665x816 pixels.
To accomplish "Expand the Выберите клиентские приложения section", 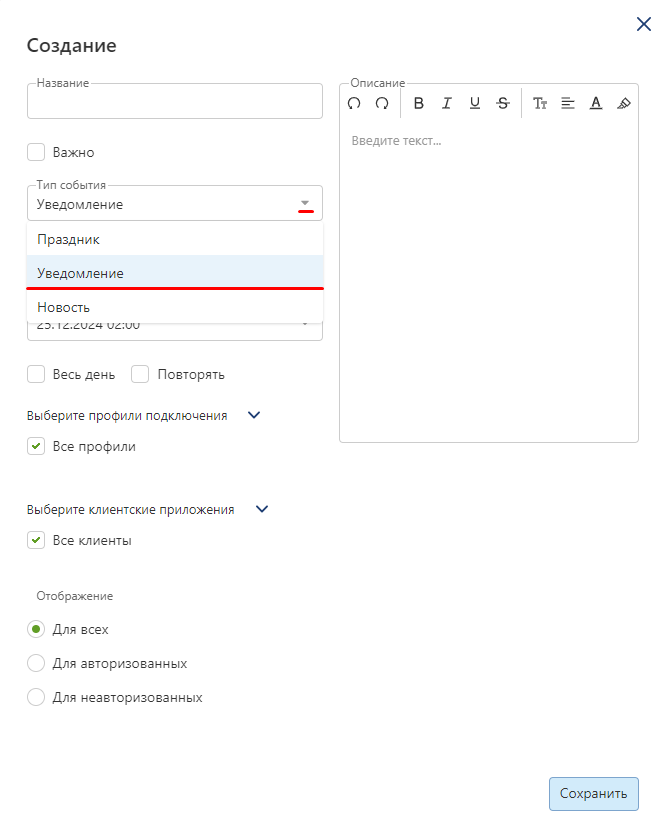I will click(262, 509).
